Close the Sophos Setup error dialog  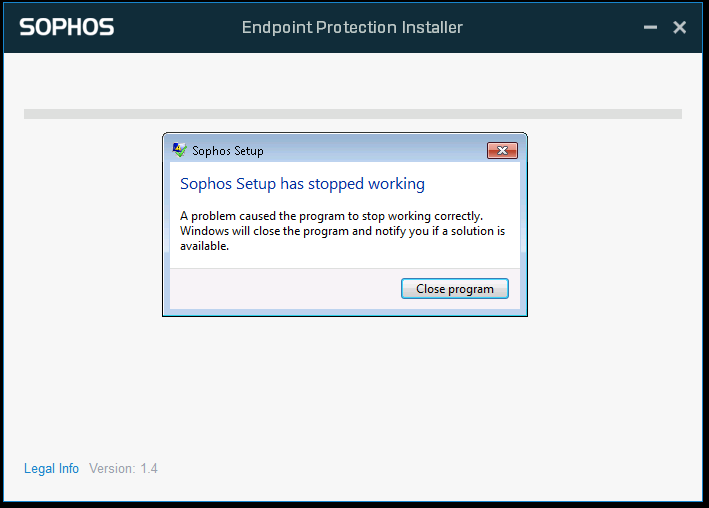(x=502, y=151)
